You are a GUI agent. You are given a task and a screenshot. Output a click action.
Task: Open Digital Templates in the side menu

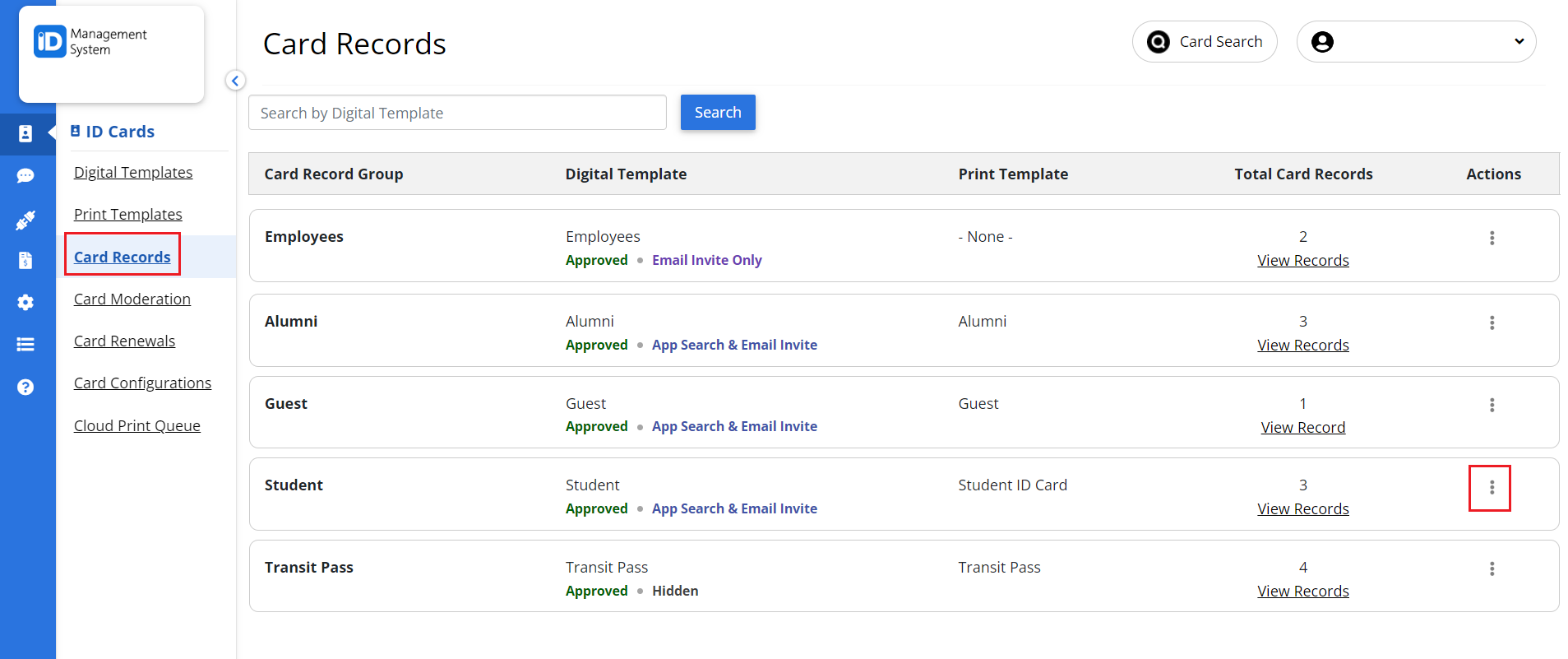(133, 172)
